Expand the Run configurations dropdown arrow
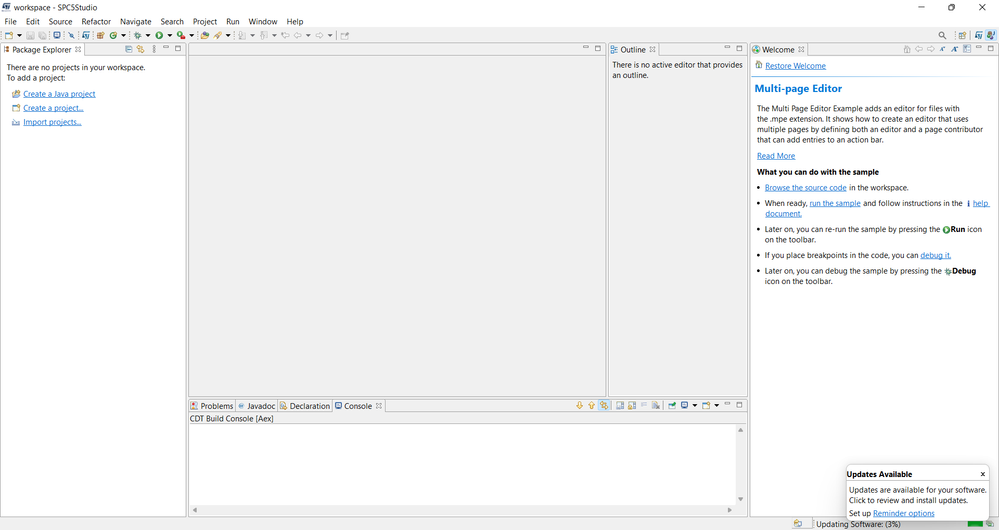999x530 pixels. pyautogui.click(x=169, y=36)
